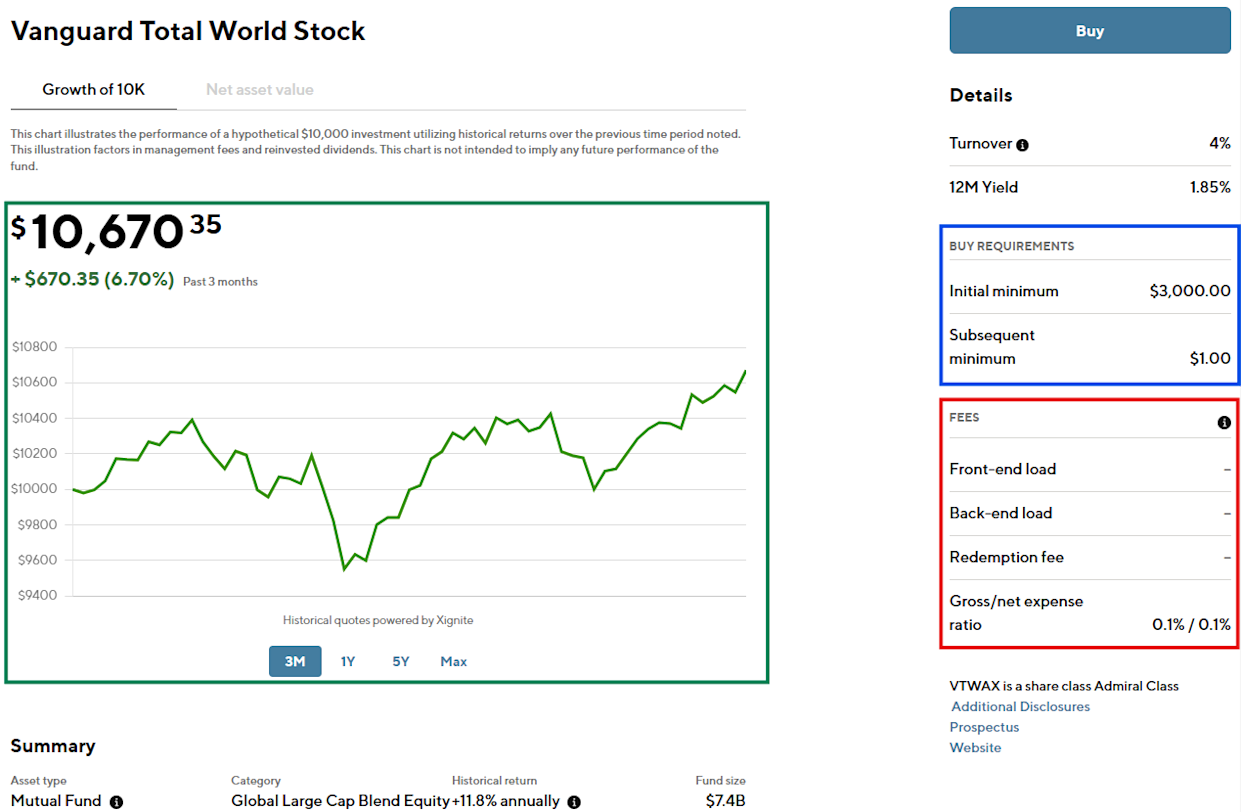
Task: Re-select the active 3M range button
Action: pos(295,661)
